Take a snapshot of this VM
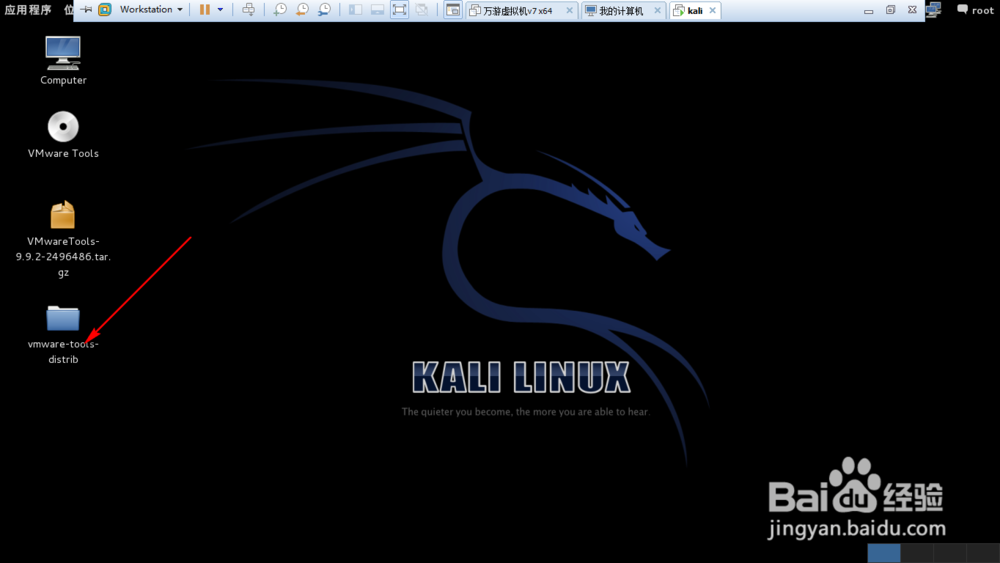Image resolution: width=1000 pixels, height=563 pixels. pyautogui.click(x=280, y=10)
